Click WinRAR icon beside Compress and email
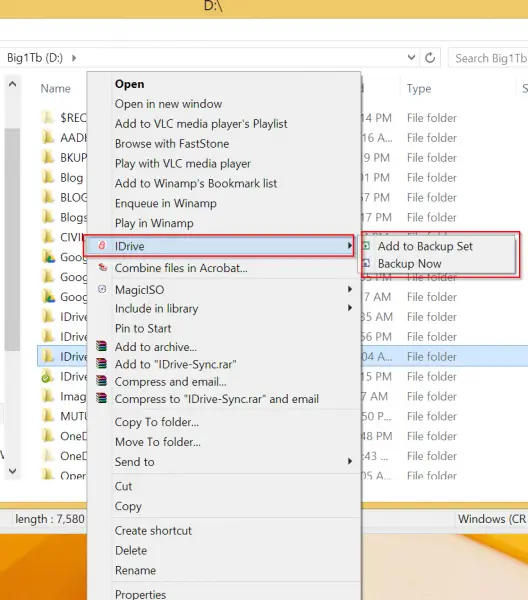The image size is (528, 600). pyautogui.click(x=101, y=381)
